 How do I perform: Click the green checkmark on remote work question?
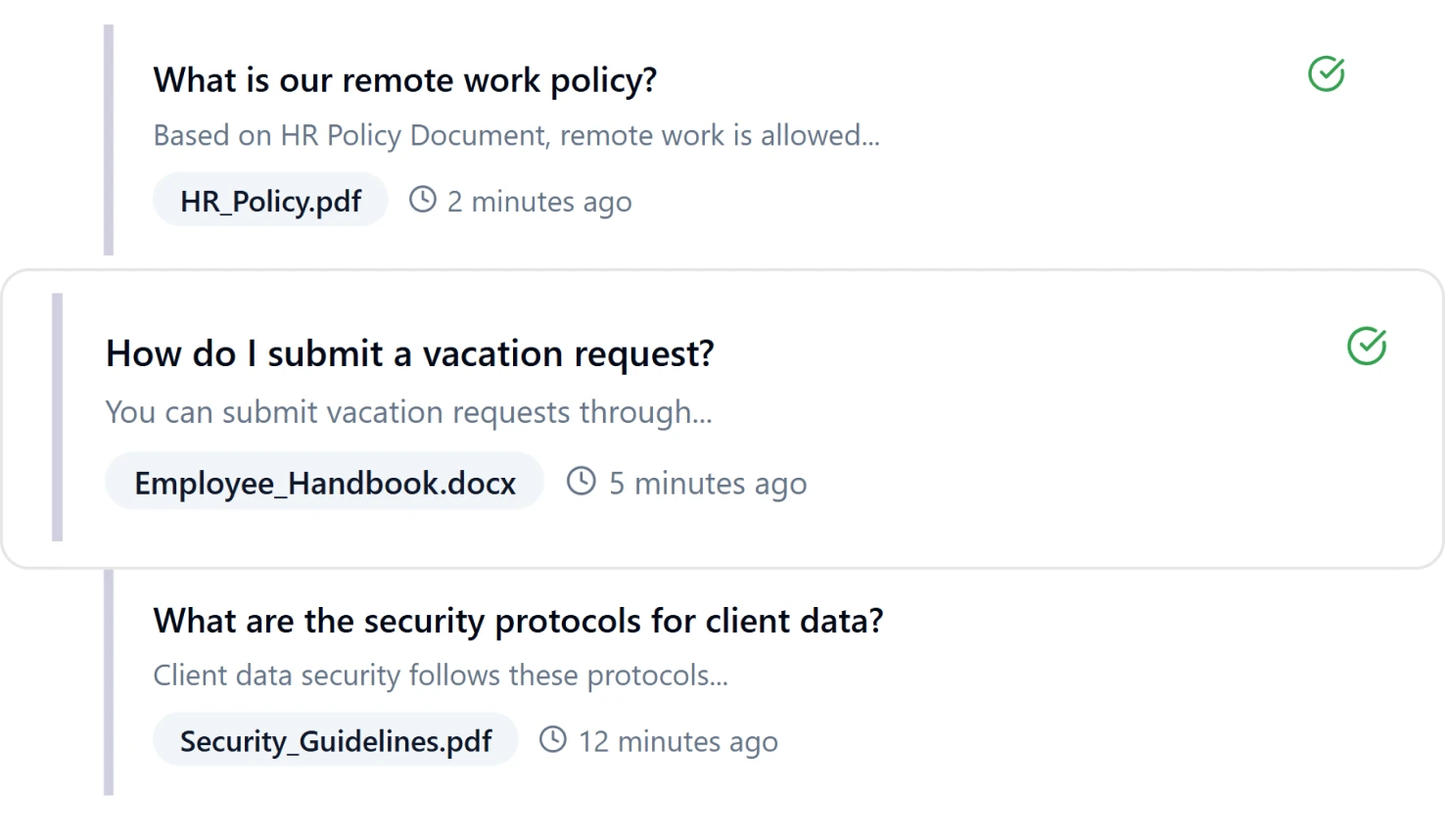coord(1326,74)
